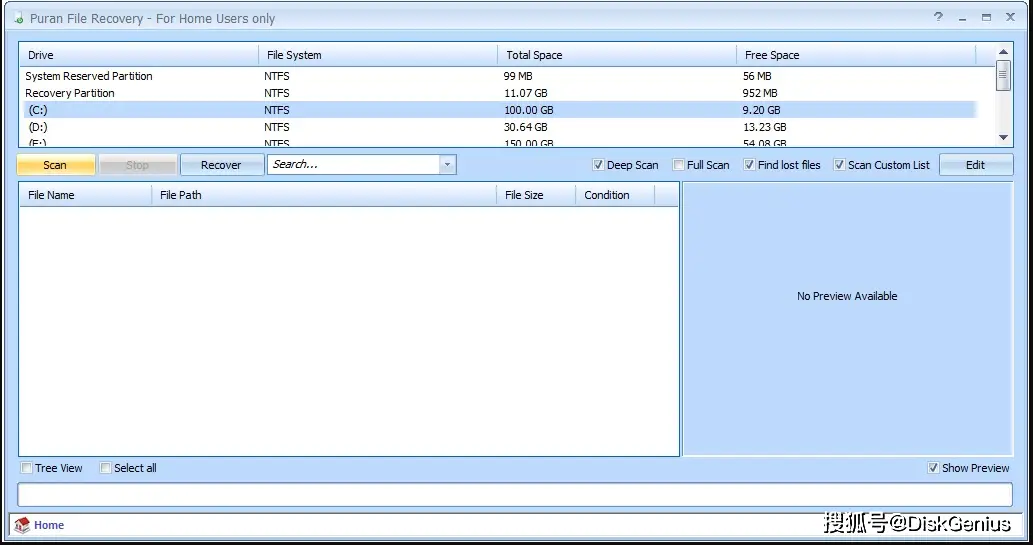Maximize the Puran File Recovery window
Viewport: 1033px width, 545px height.
986,18
